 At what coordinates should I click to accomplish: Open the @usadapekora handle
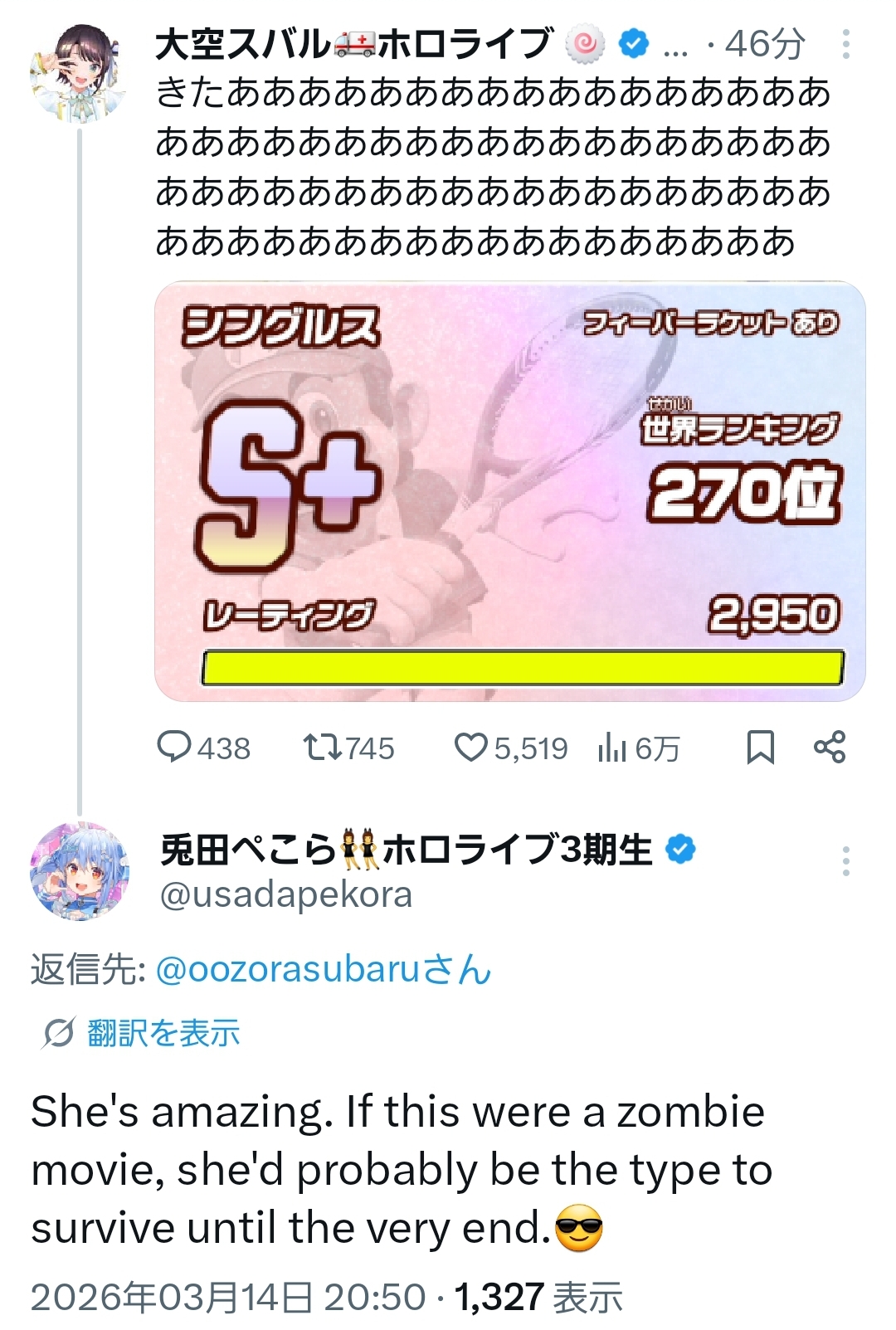pos(285,895)
